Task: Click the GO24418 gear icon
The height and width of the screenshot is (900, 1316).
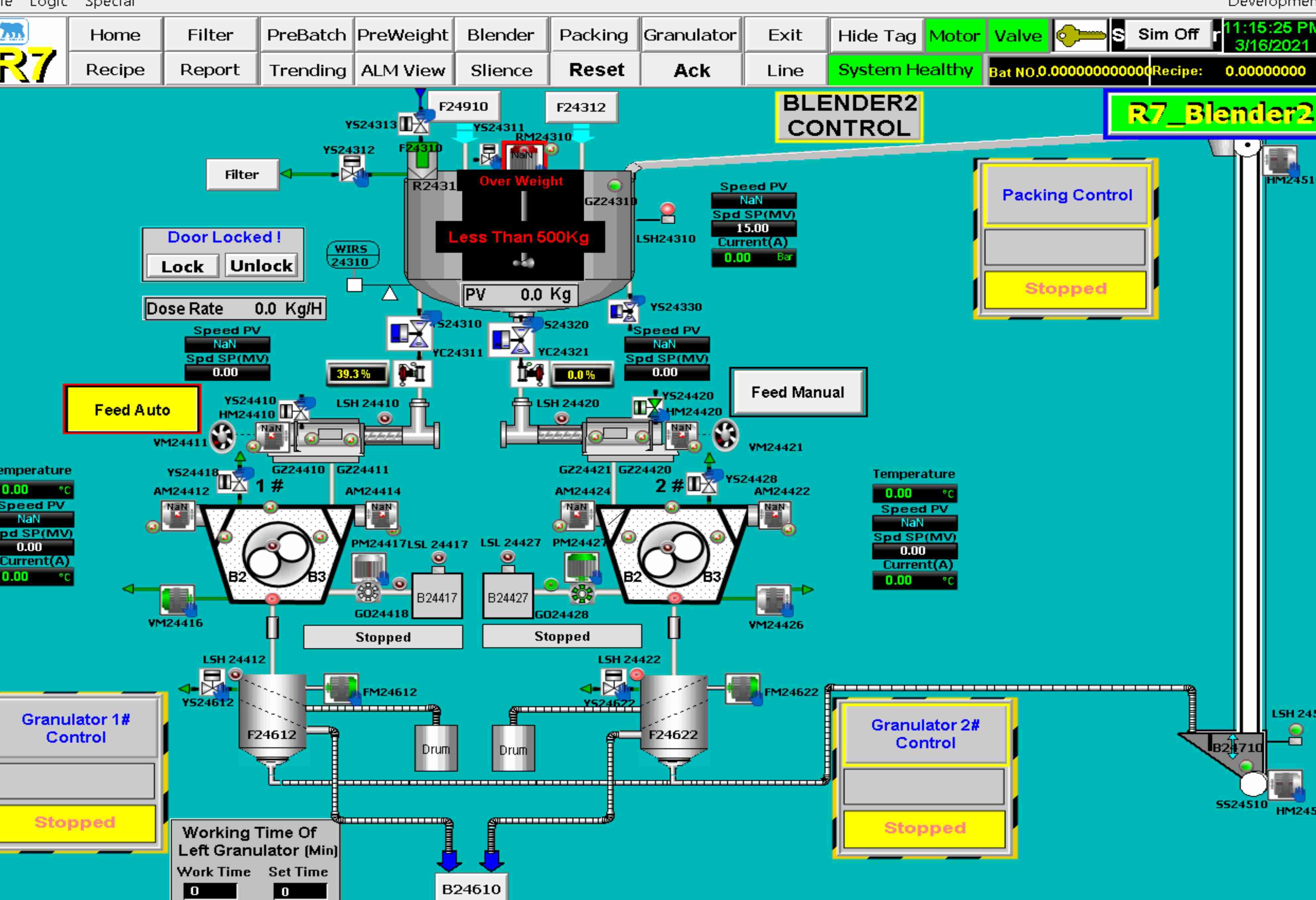Action: point(368,593)
